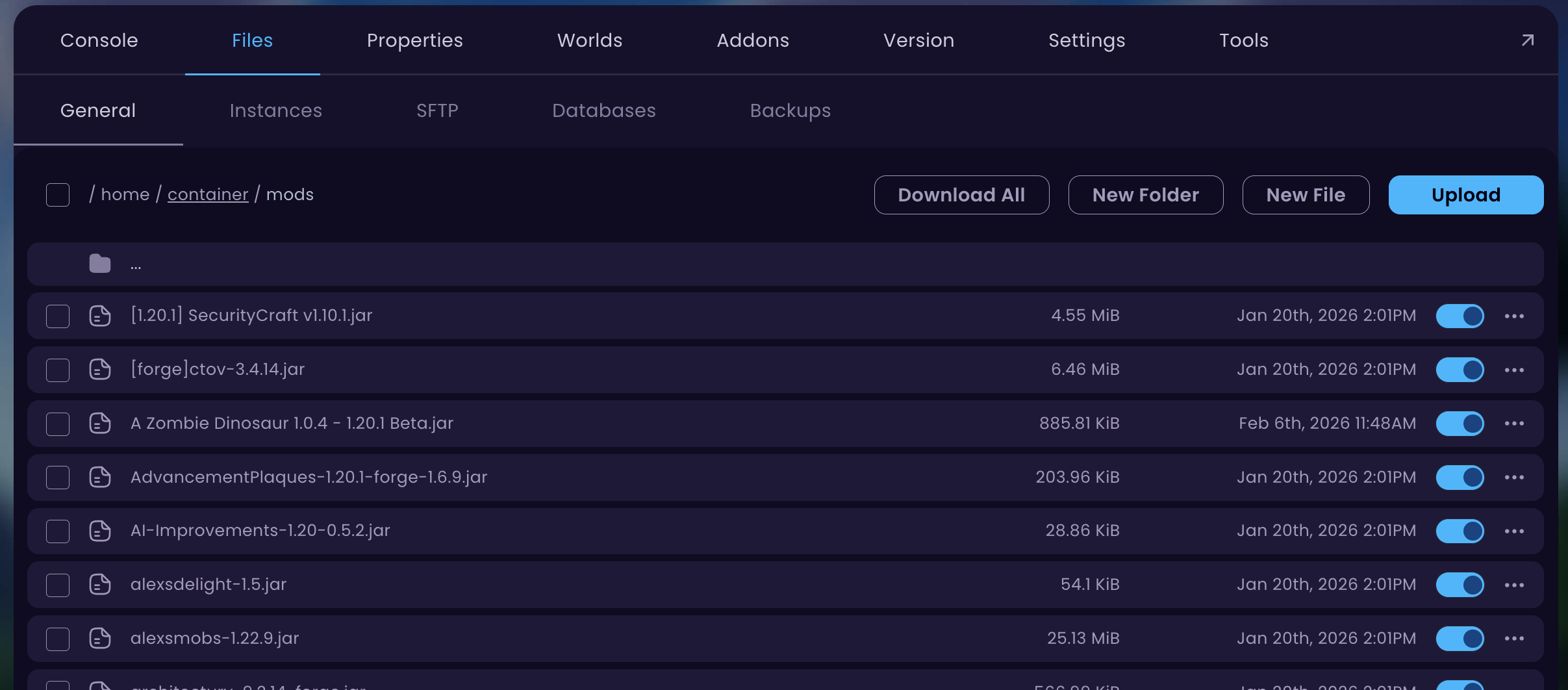Screen dimensions: 1568x690
Task: Click the parent folder icon in the '...' row
Action: (100, 264)
